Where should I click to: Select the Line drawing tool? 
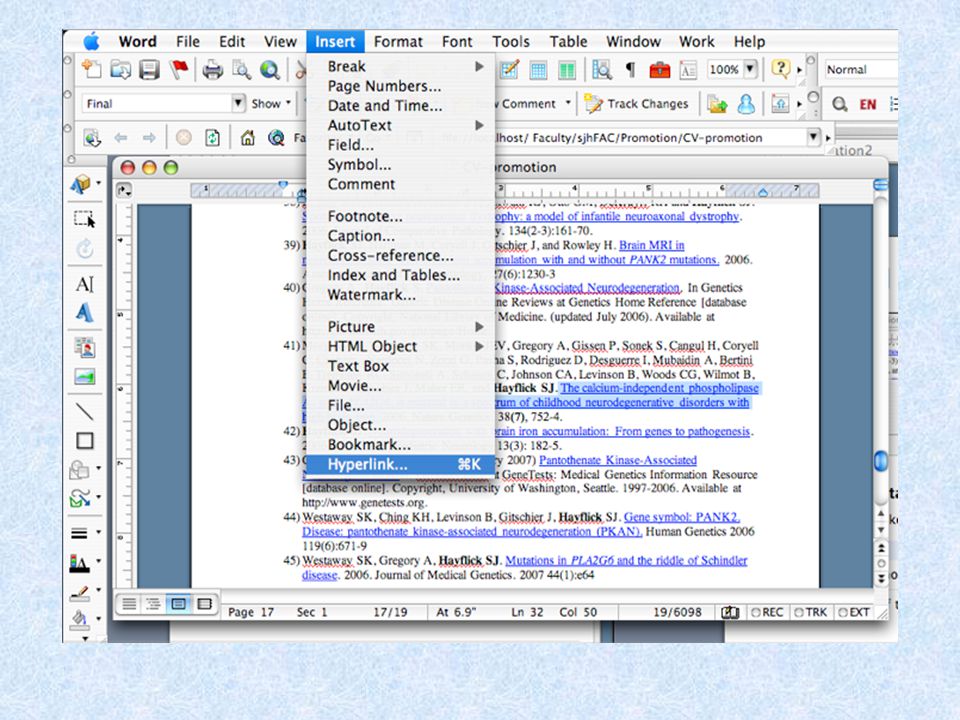tap(84, 411)
